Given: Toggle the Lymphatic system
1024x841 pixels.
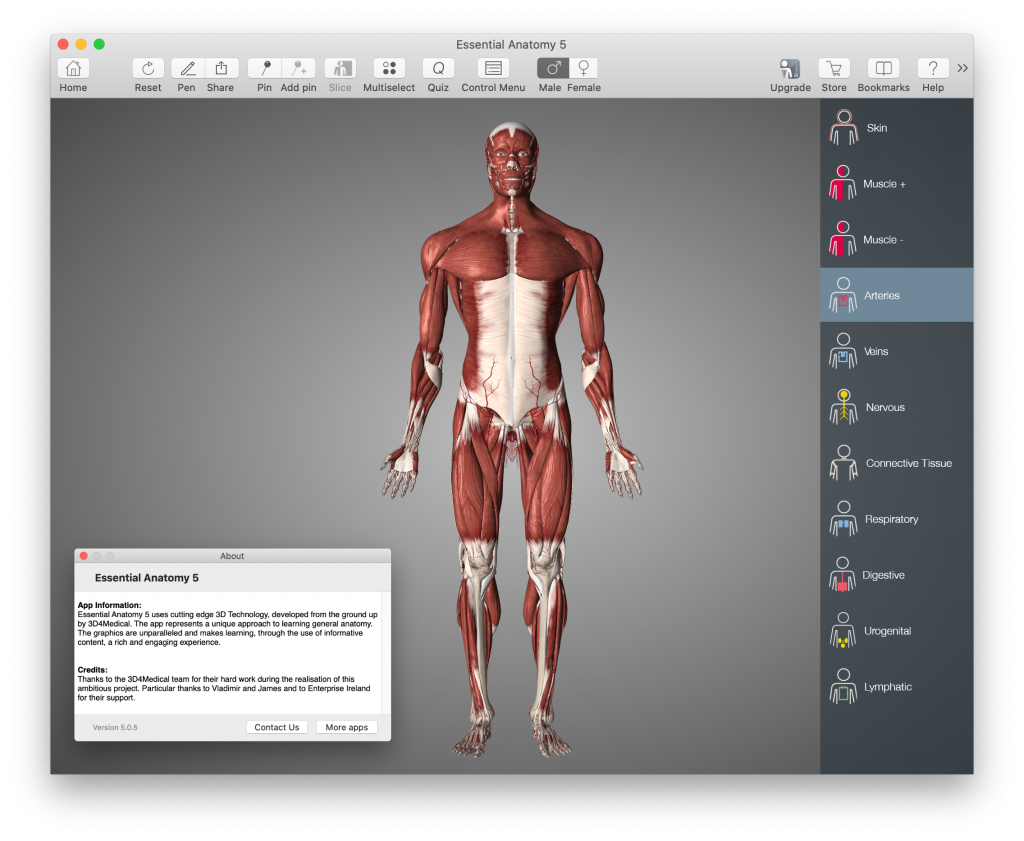Looking at the screenshot, I should 897,687.
